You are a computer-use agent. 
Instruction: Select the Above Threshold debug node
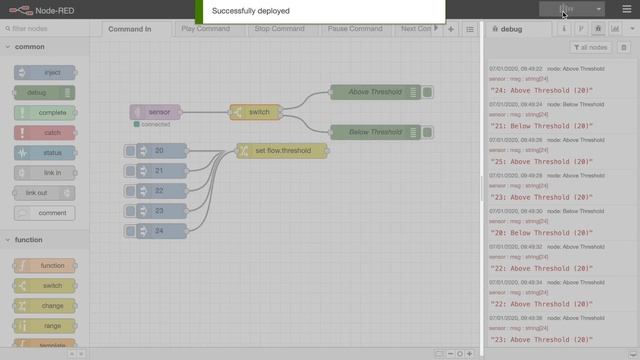point(375,92)
